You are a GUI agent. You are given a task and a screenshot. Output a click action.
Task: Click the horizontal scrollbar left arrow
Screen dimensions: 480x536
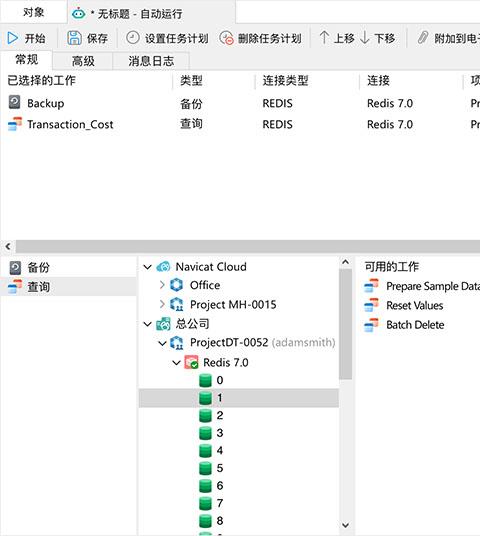8,246
